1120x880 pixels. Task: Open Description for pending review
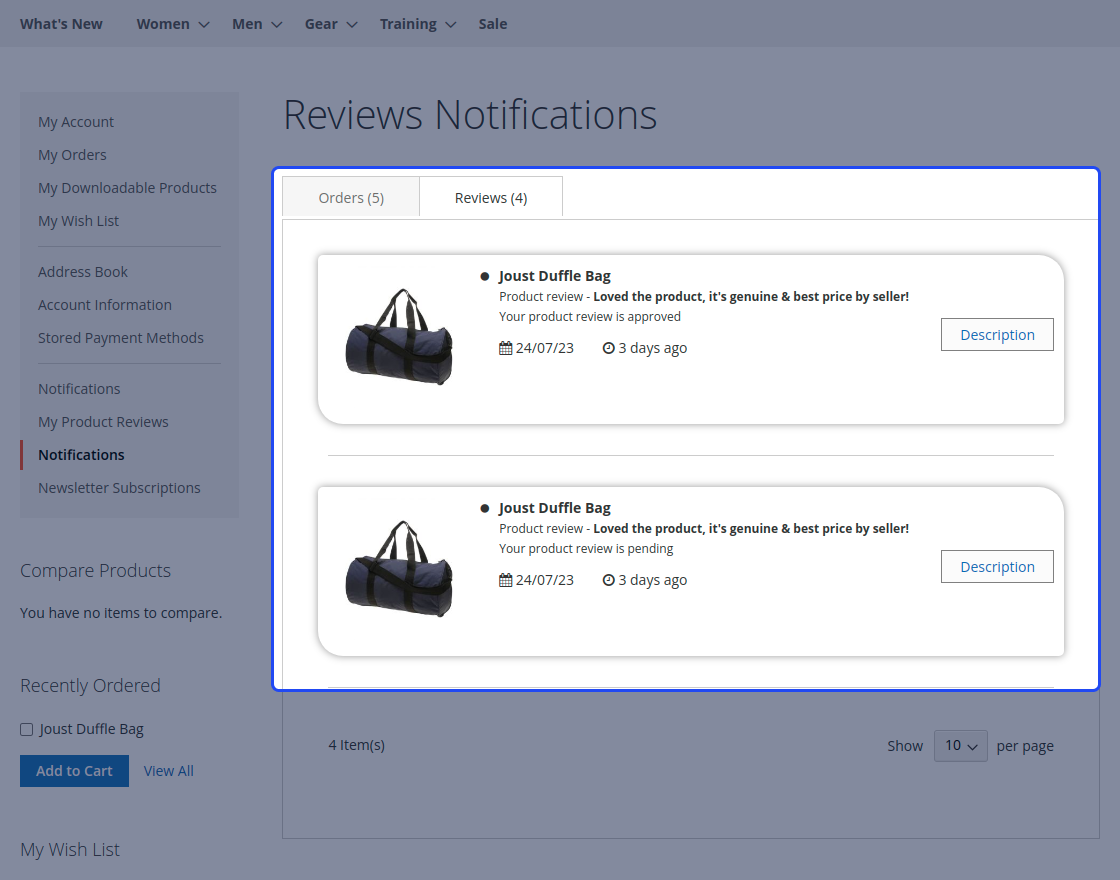(997, 566)
